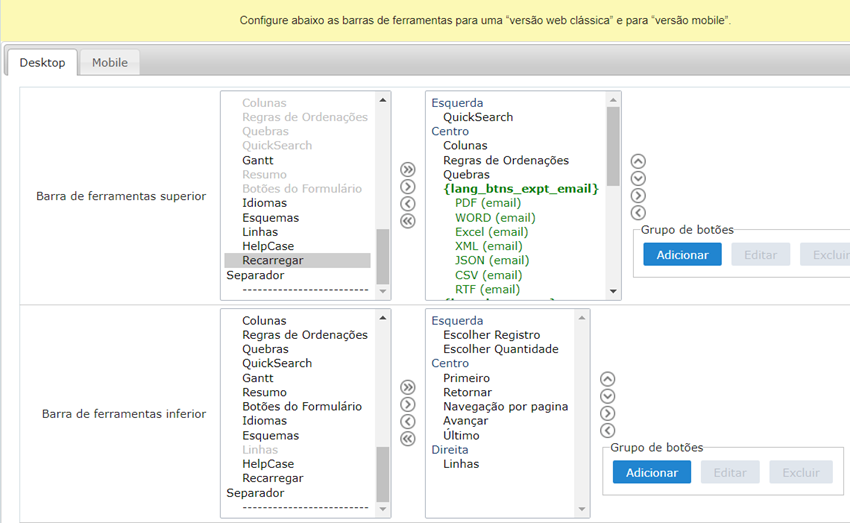This screenshot has height=523, width=850.
Task: Select Separador in superior available list
Action: (x=255, y=275)
